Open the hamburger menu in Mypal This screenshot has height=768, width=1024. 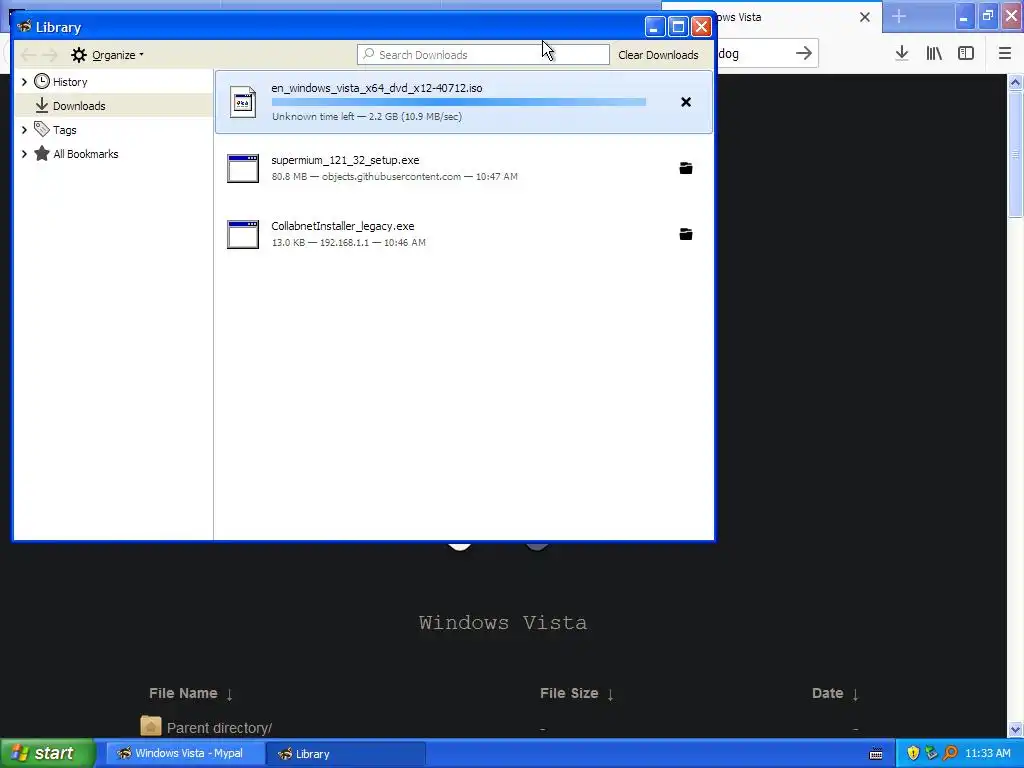[x=1005, y=54]
